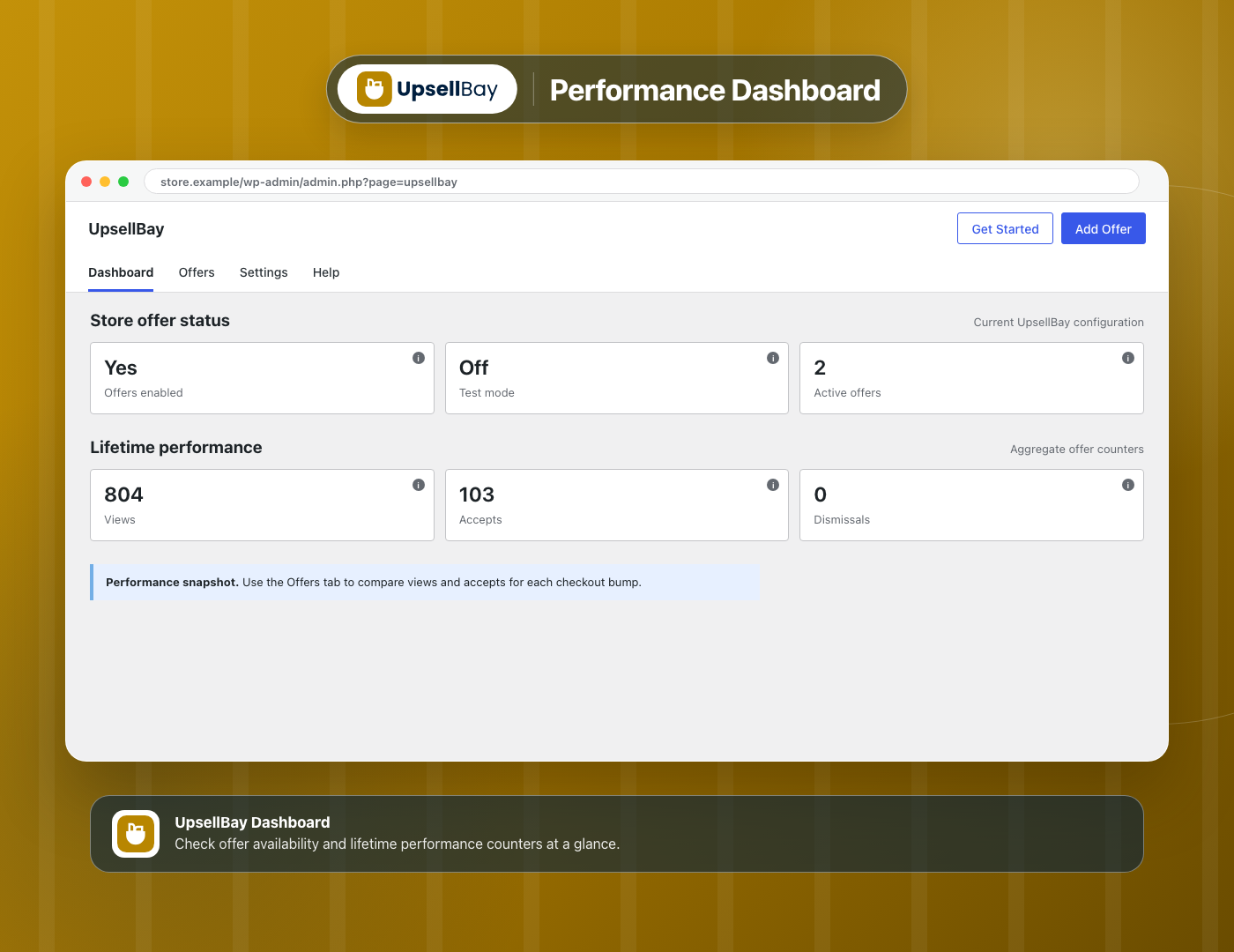This screenshot has height=952, width=1234.
Task: Open the Settings tab
Action: pyautogui.click(x=264, y=272)
